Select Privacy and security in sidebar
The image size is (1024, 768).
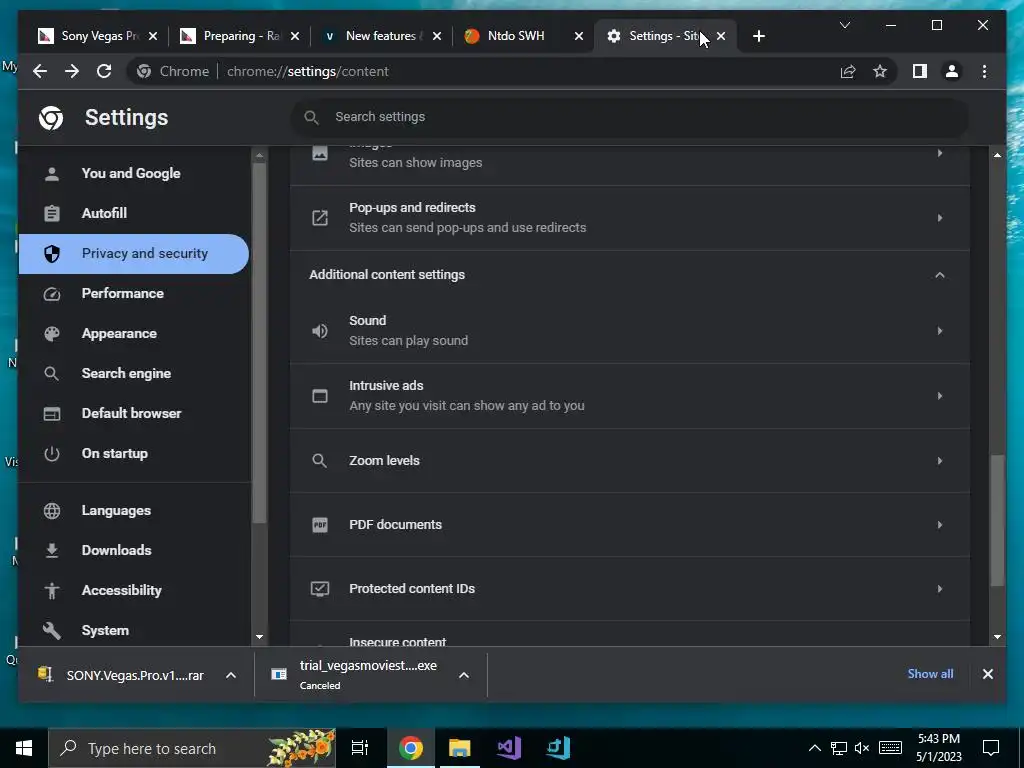134,254
